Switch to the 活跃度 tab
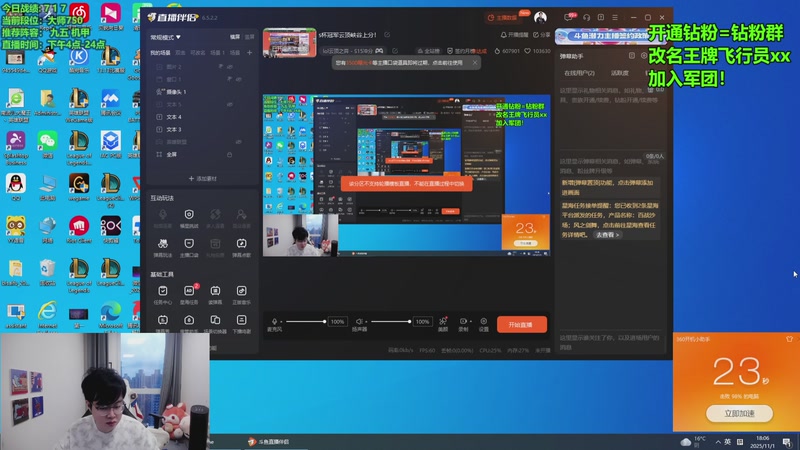The image size is (800, 450). point(619,73)
